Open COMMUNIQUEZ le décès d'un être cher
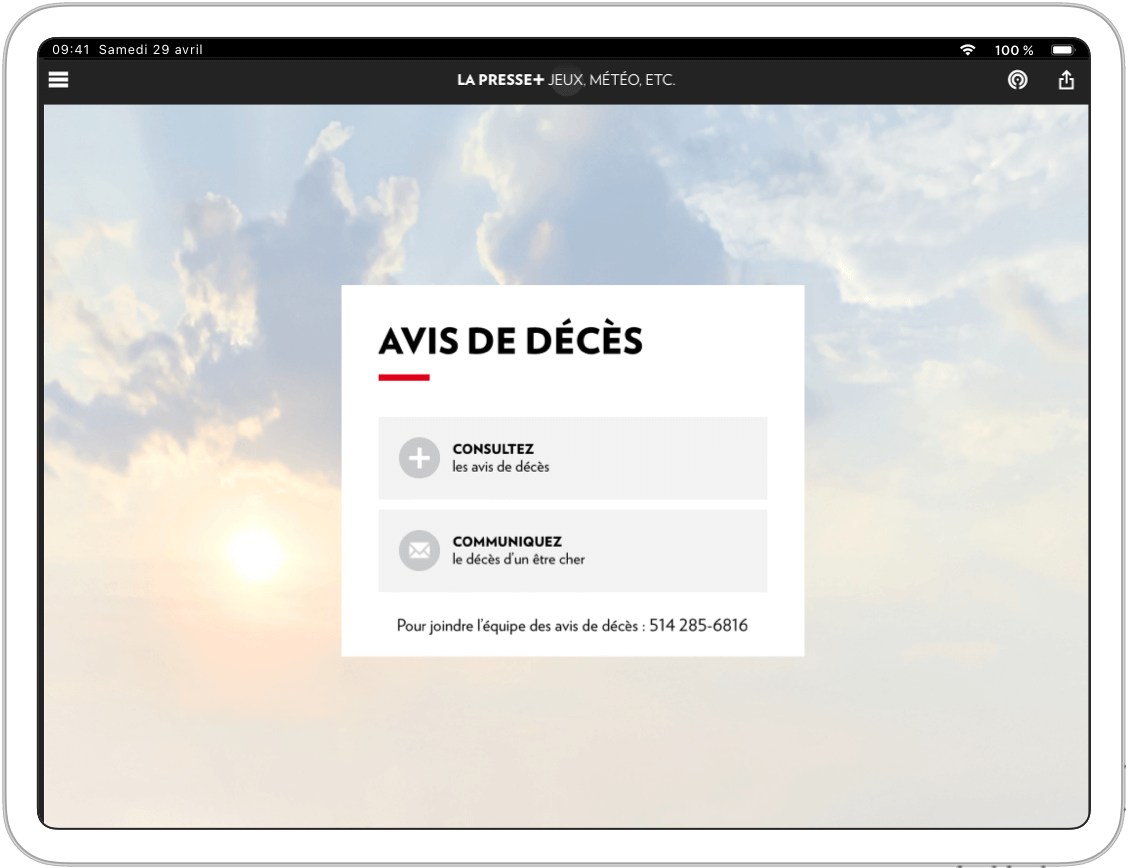The height and width of the screenshot is (868, 1128). 572,551
